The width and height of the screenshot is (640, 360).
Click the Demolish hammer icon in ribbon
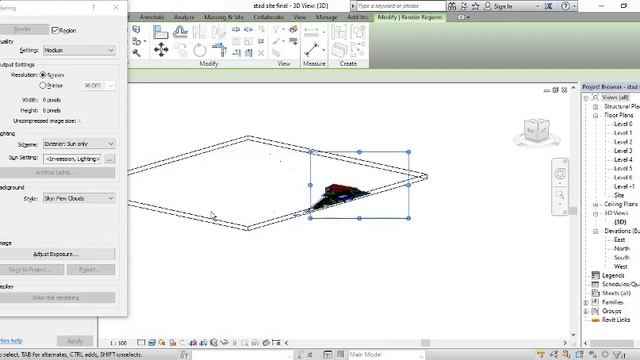[x=136, y=53]
